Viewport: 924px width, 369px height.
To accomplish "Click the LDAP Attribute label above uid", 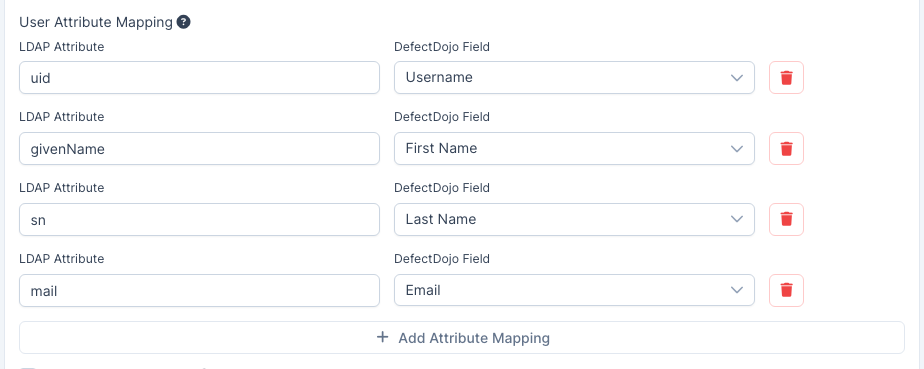I will (62, 47).
